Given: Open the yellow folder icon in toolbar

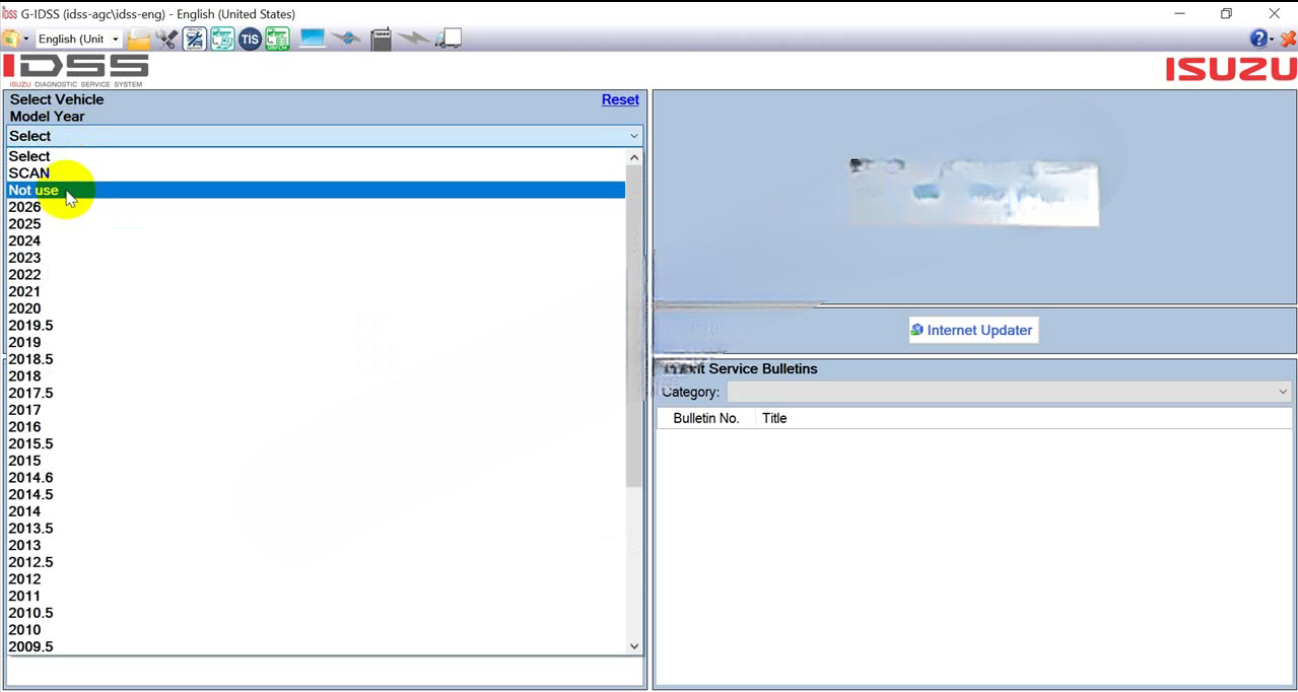Looking at the screenshot, I should tap(138, 39).
